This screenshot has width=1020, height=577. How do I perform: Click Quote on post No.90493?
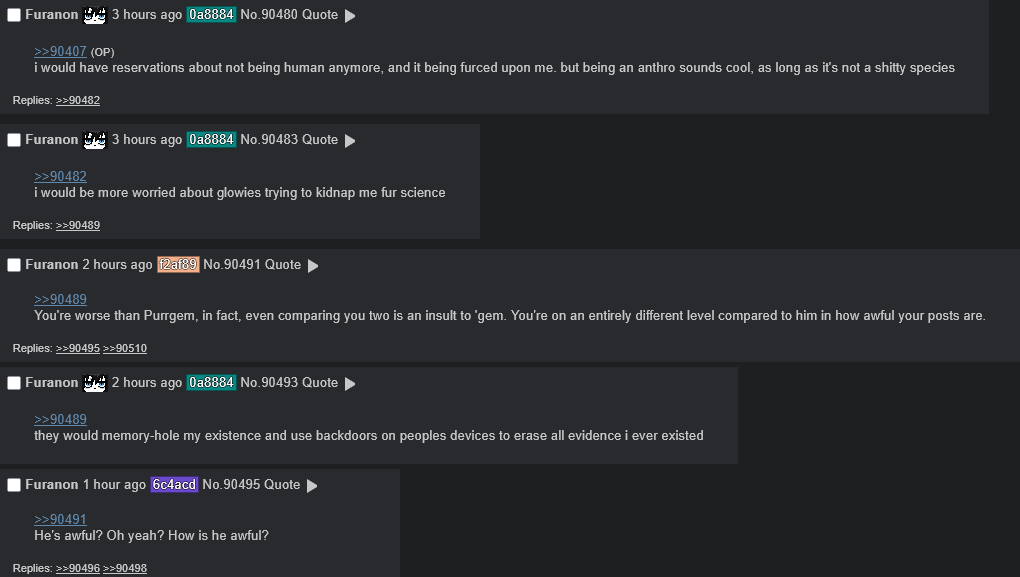[x=320, y=383]
